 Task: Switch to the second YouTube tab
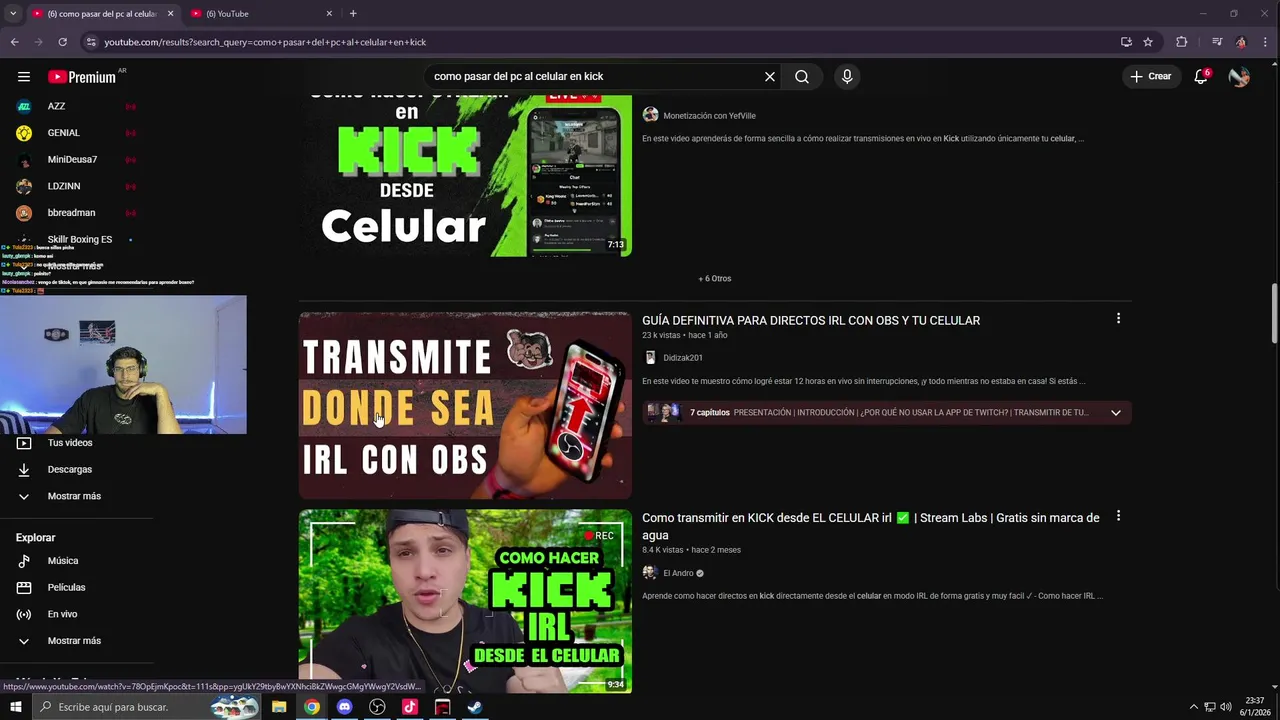pos(253,14)
